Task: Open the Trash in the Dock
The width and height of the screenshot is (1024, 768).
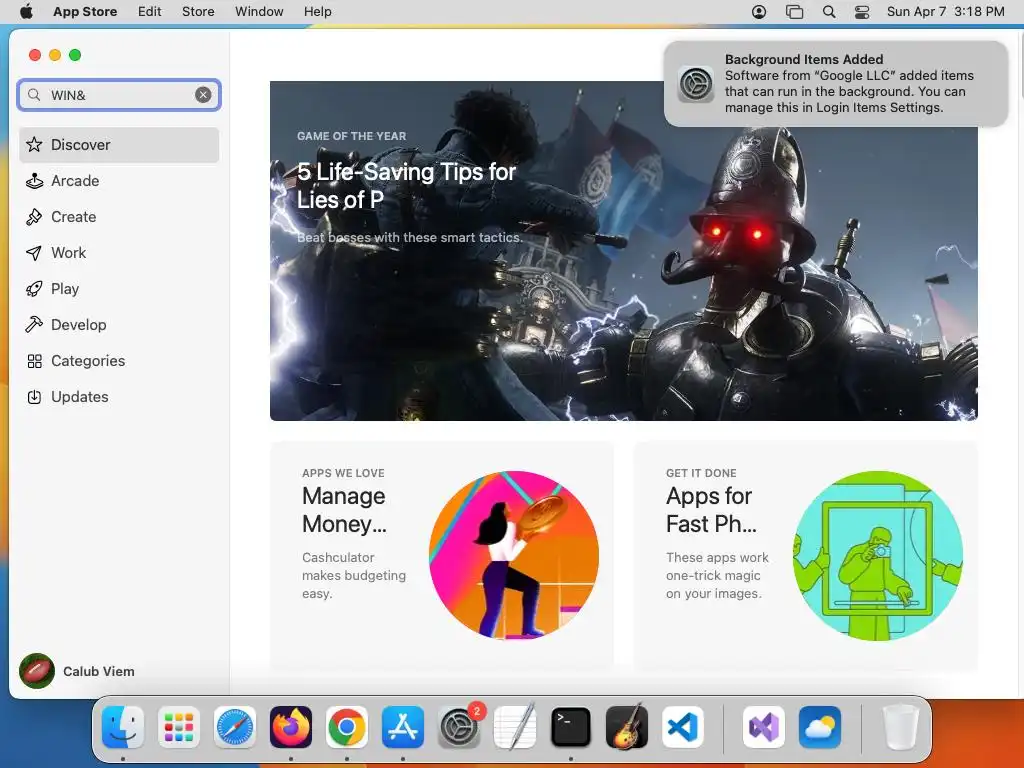Action: (x=901, y=727)
